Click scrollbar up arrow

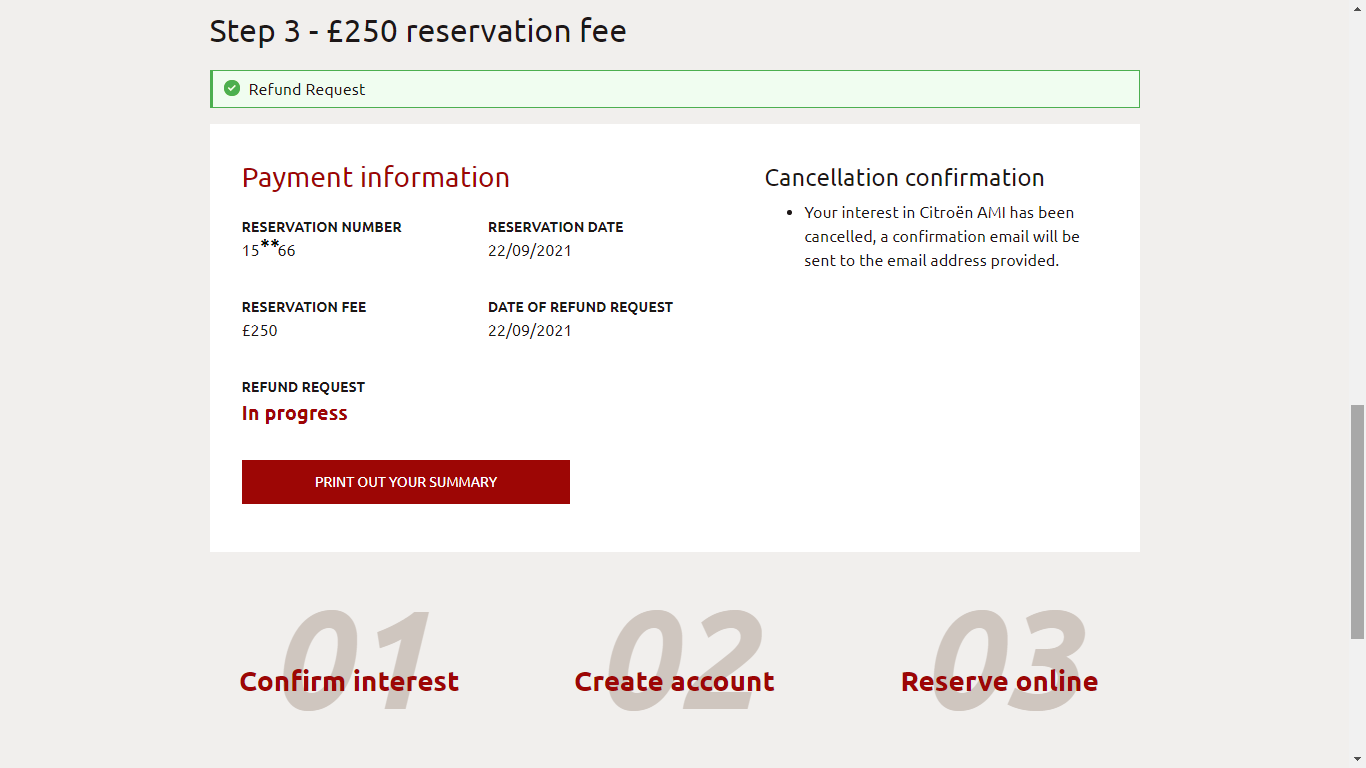point(1357,8)
